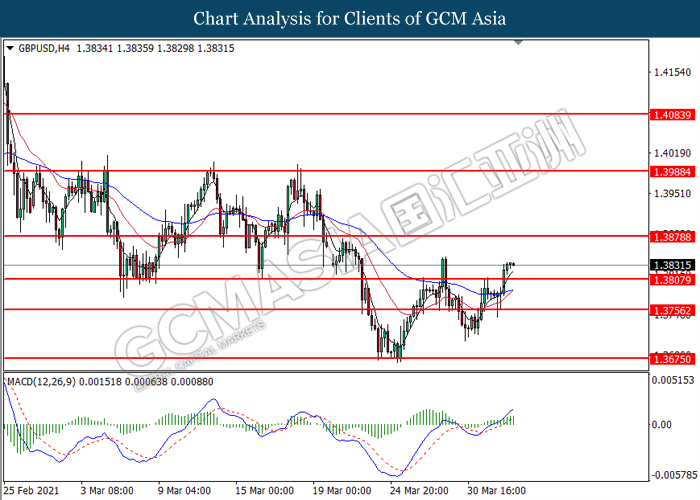The width and height of the screenshot is (700, 500).
Task: Click the 1.39510 price axis value
Action: (x=672, y=193)
